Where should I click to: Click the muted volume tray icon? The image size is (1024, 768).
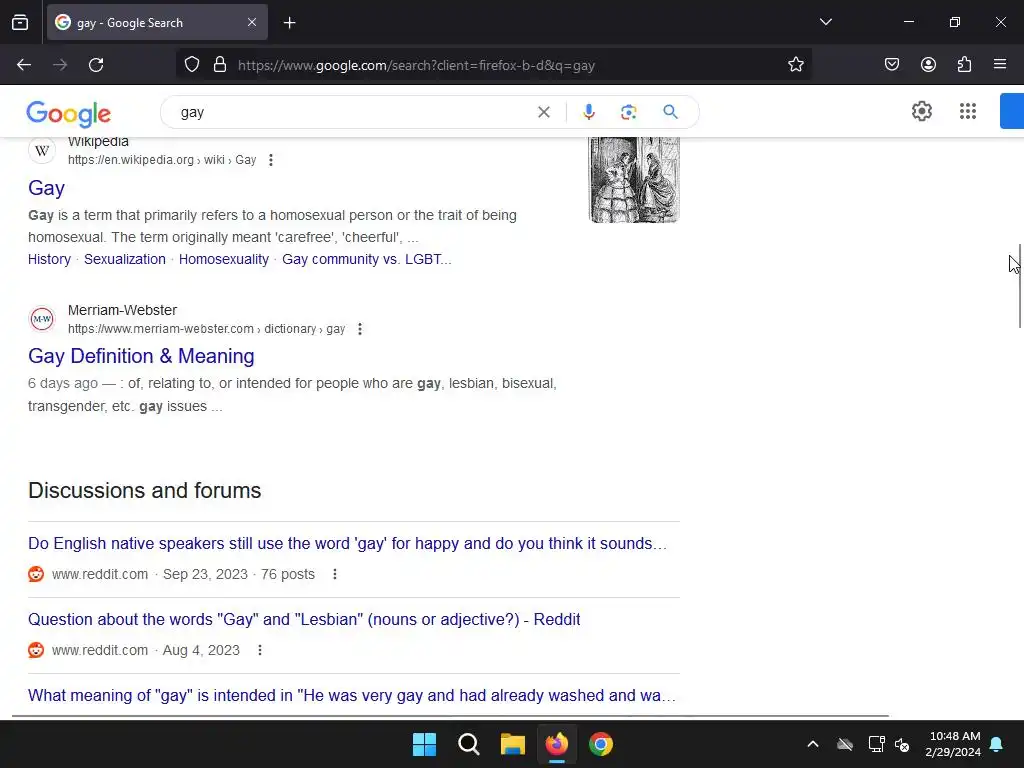pyautogui.click(x=903, y=744)
